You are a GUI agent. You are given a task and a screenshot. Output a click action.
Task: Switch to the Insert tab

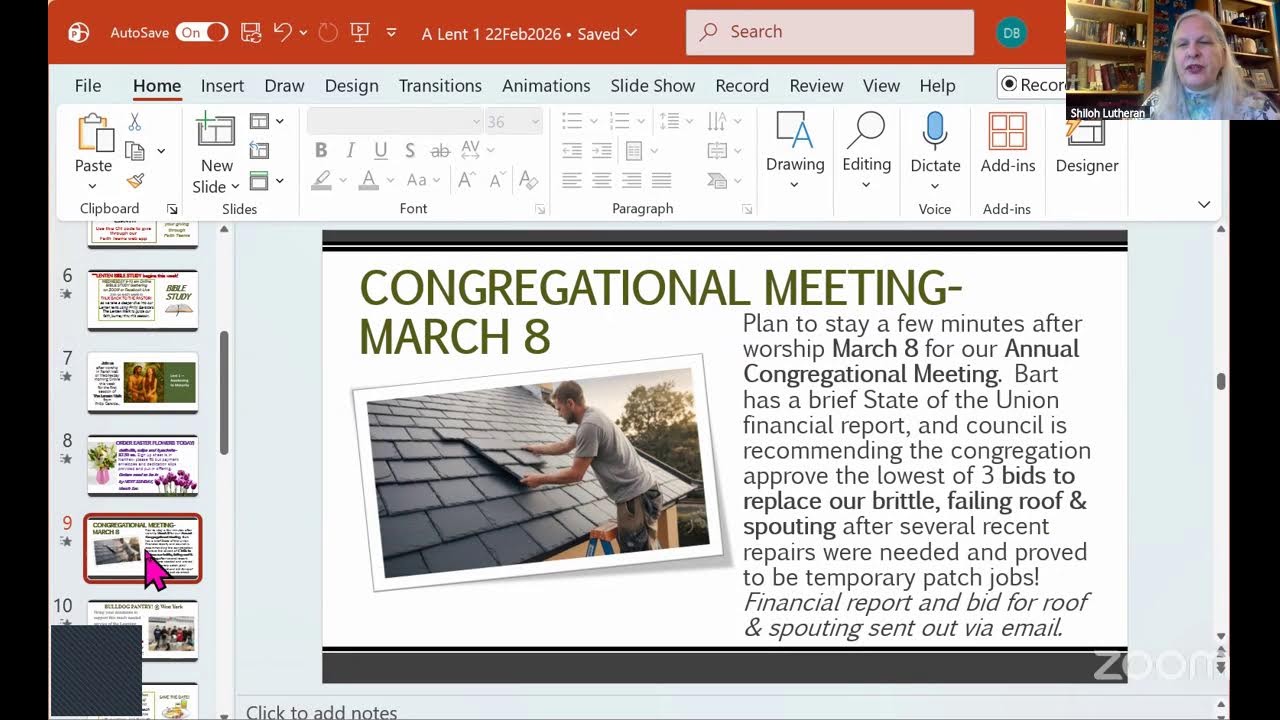pos(222,86)
